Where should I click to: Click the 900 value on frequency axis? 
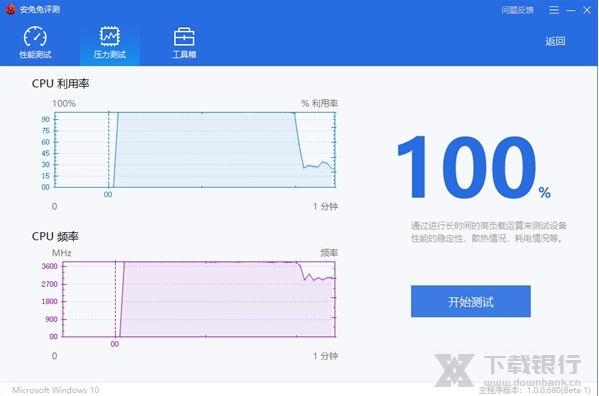click(x=51, y=319)
